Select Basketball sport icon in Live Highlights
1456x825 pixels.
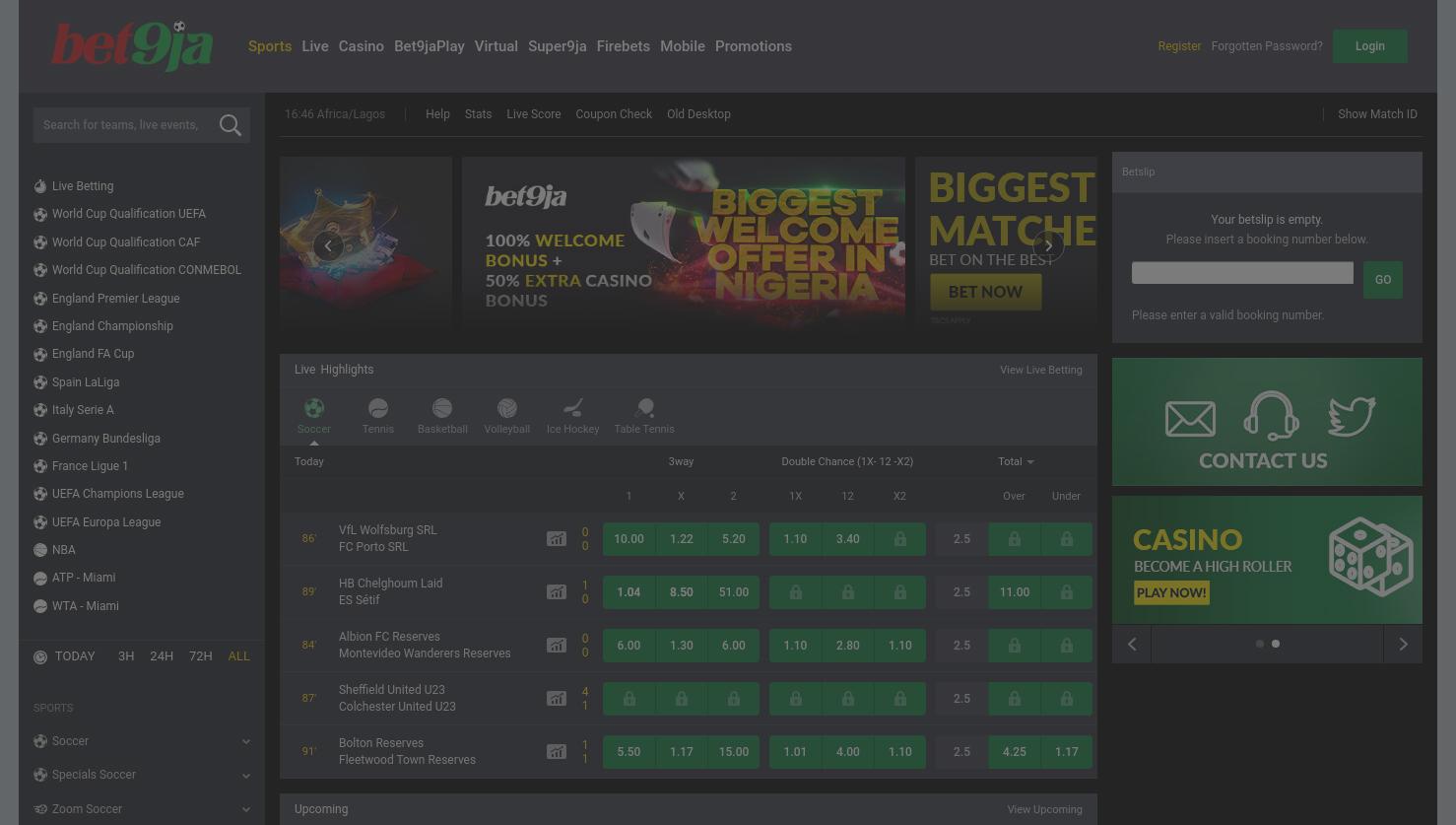pos(442,408)
